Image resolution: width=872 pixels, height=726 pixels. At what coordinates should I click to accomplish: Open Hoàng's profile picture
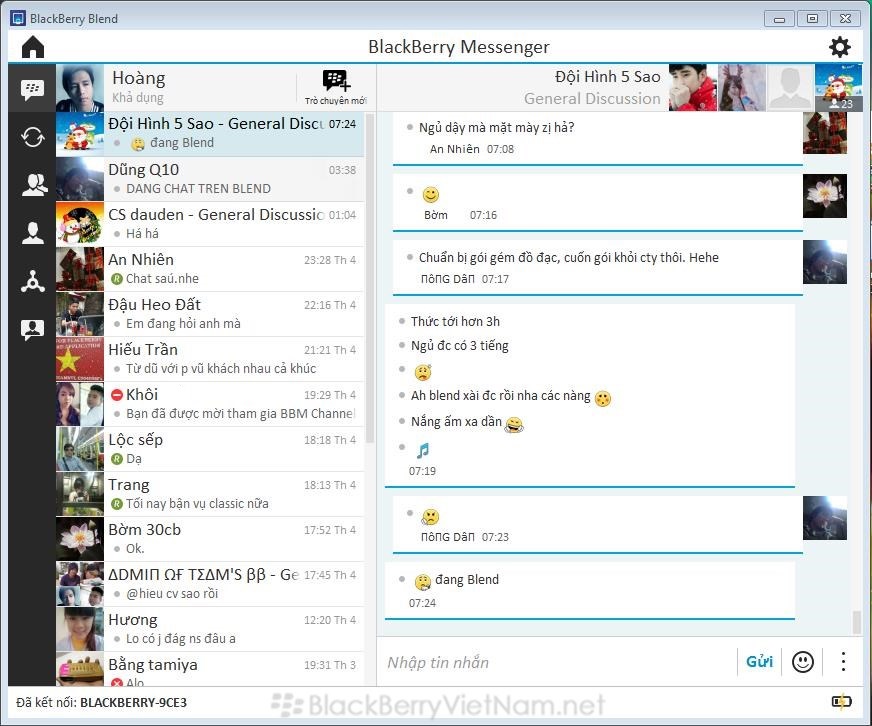(80, 88)
